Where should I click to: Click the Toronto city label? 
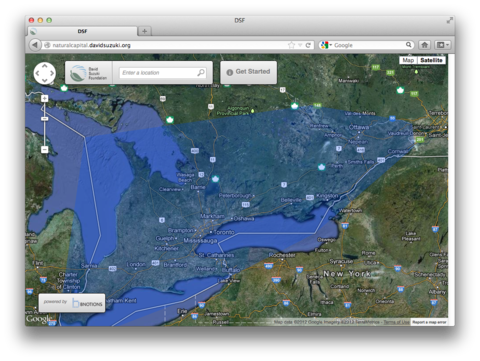[224, 232]
